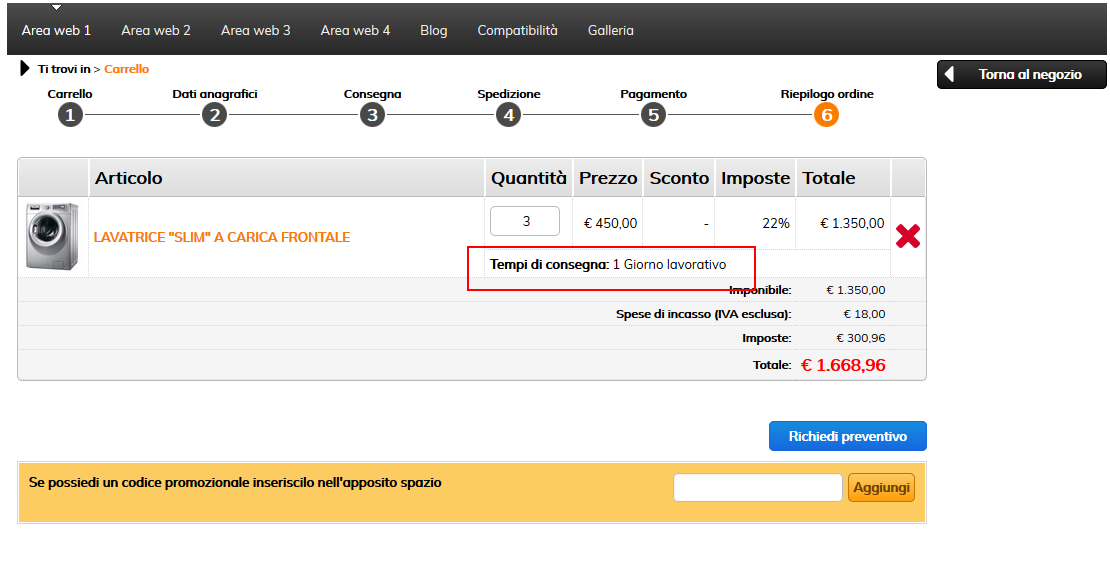The image size is (1110, 564).
Task: Click the € 1.350,00 row total cell
Action: click(x=852, y=223)
